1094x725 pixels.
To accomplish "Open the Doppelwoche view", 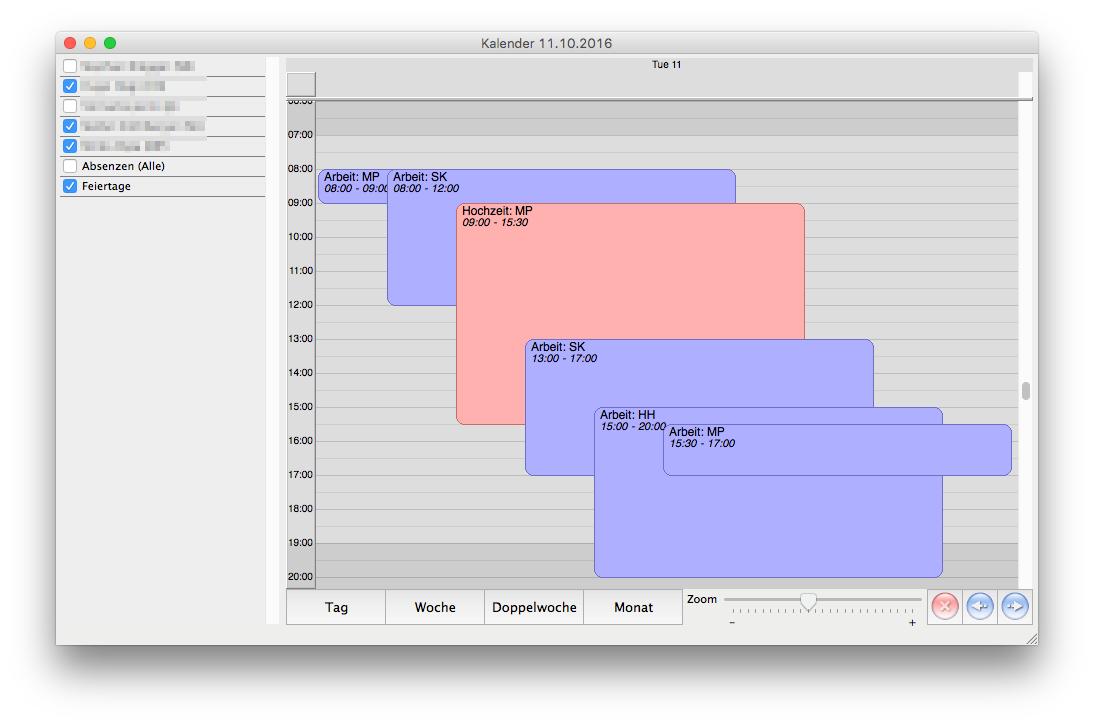I will (x=534, y=607).
